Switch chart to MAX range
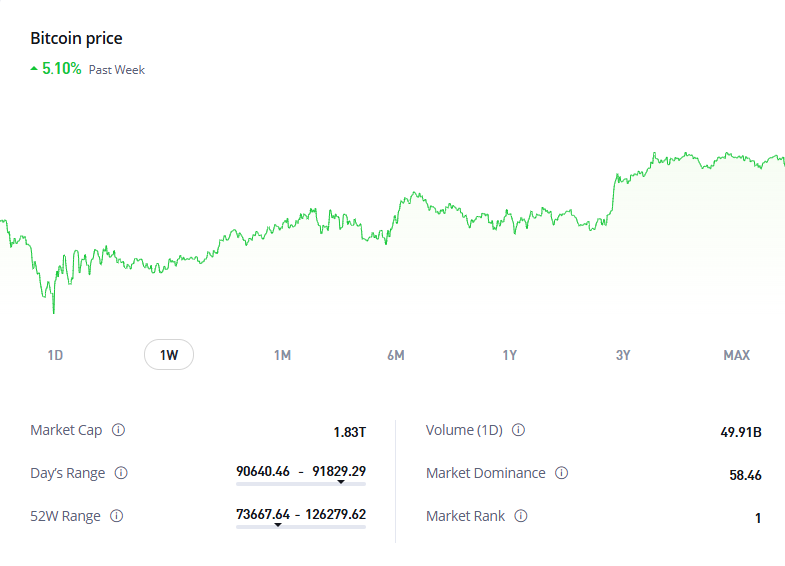The image size is (785, 566). pyautogui.click(x=736, y=355)
